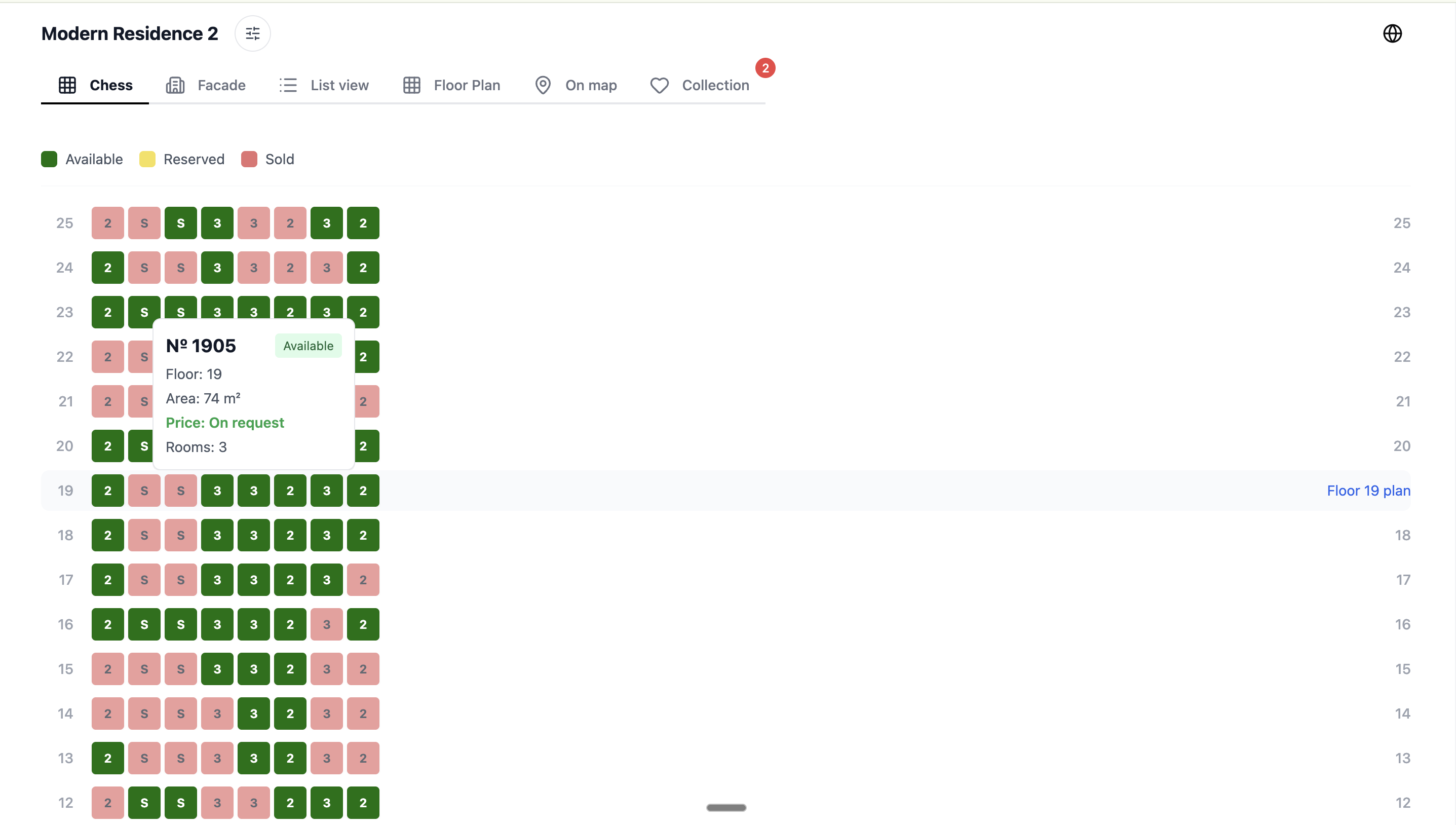Click the On map pin icon
This screenshot has width=1456, height=825.
point(543,85)
